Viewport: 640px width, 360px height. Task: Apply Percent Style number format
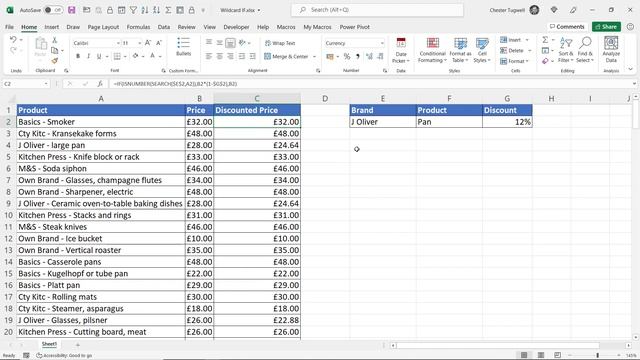tap(347, 56)
